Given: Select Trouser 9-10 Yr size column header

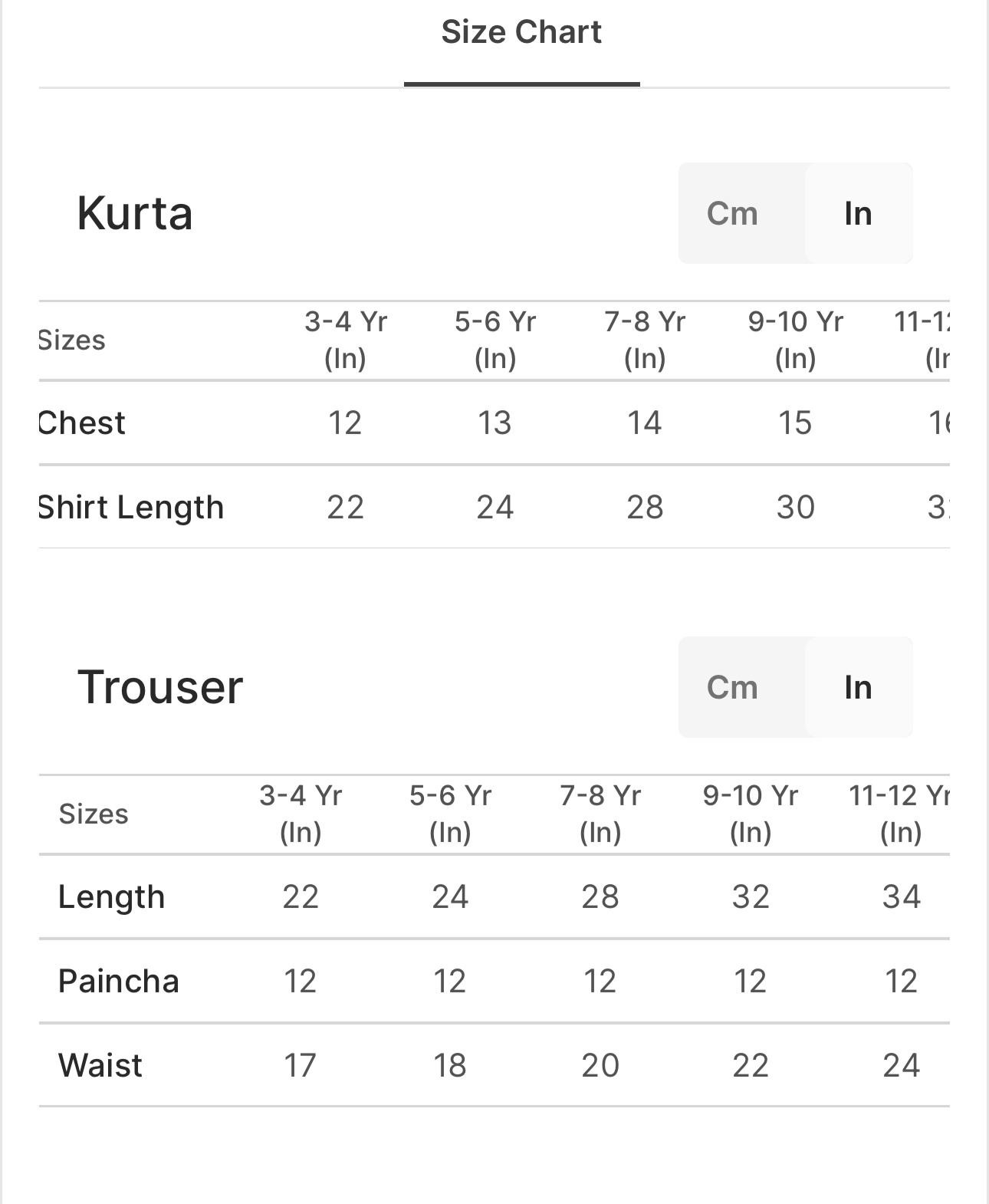Looking at the screenshot, I should click(750, 814).
